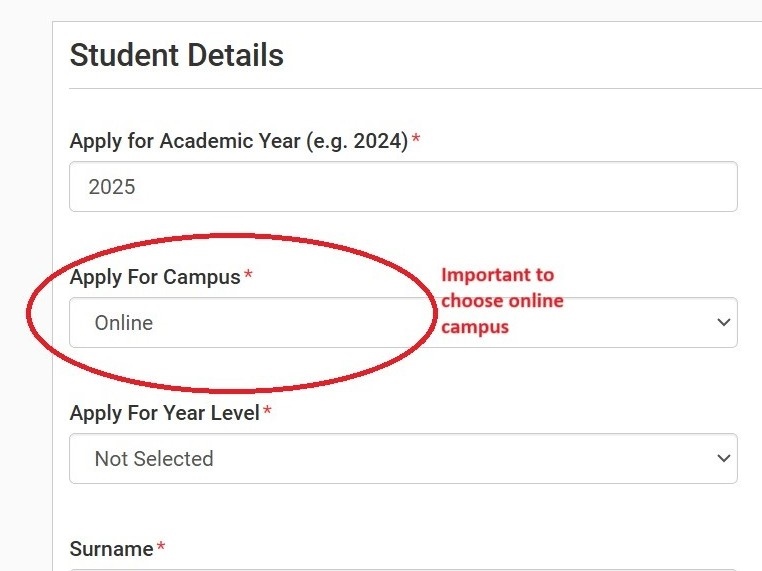The width and height of the screenshot is (762, 571).
Task: Click the red 'Important to choose online campus' note
Action: 502,301
